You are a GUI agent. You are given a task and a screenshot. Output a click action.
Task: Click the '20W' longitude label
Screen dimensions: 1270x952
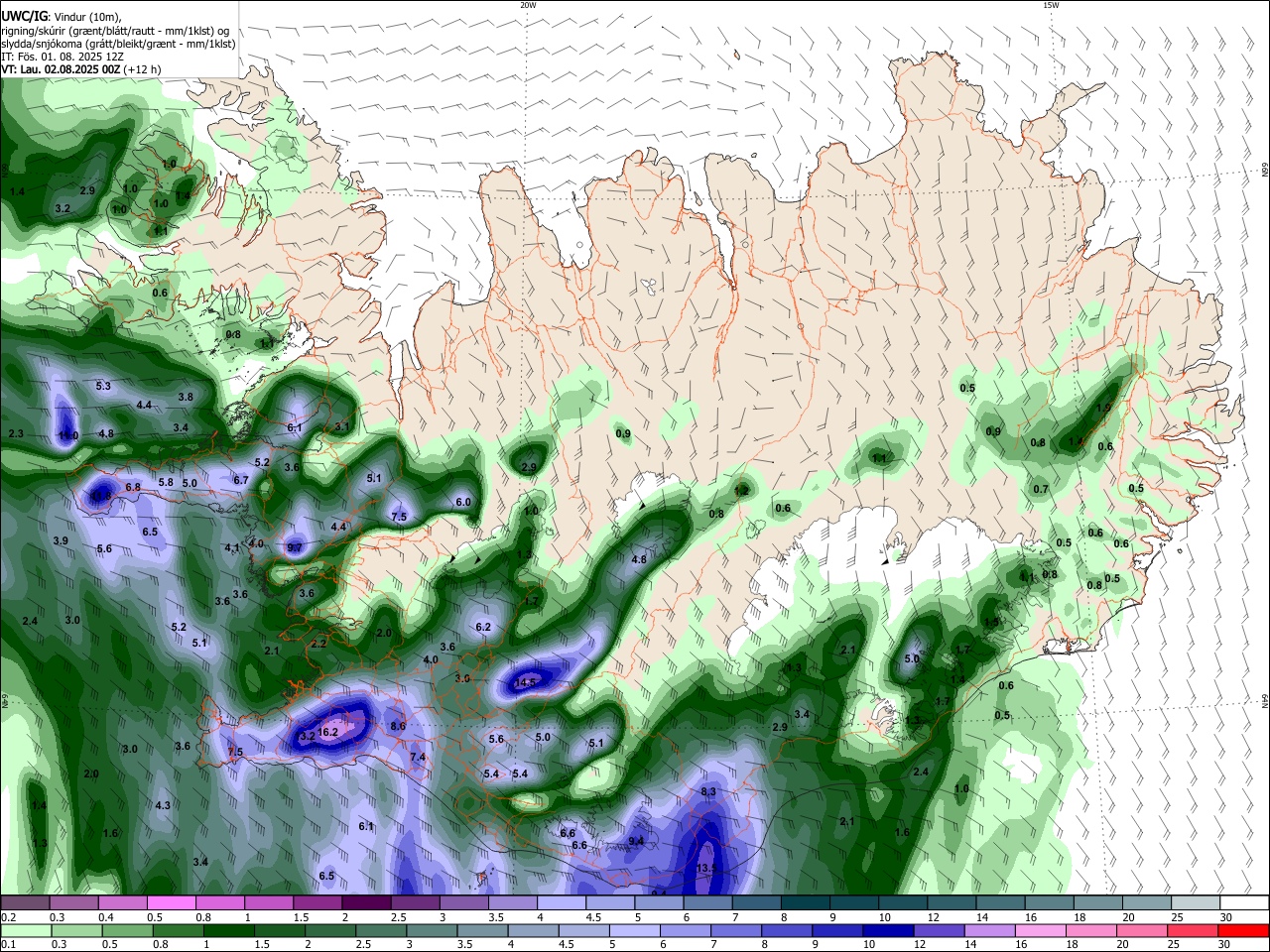point(528,5)
